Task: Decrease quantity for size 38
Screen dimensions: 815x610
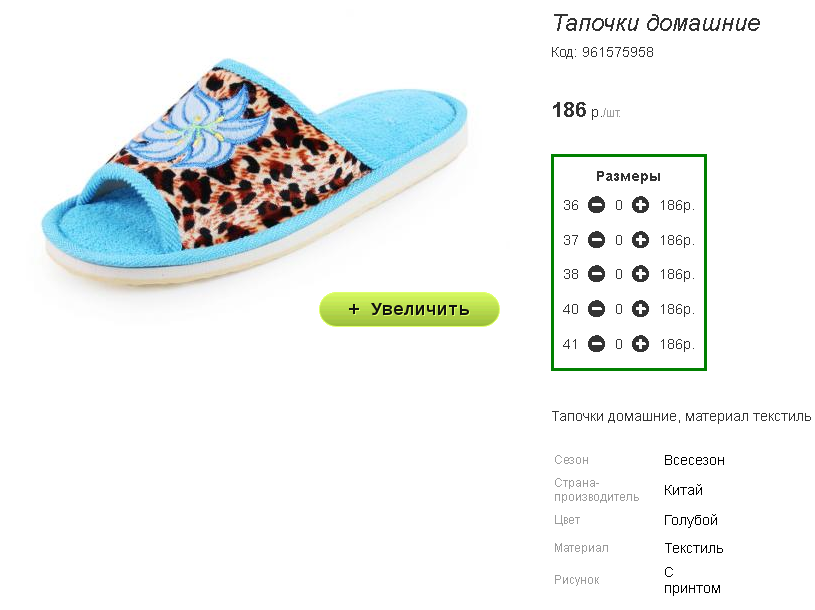Action: point(596,274)
